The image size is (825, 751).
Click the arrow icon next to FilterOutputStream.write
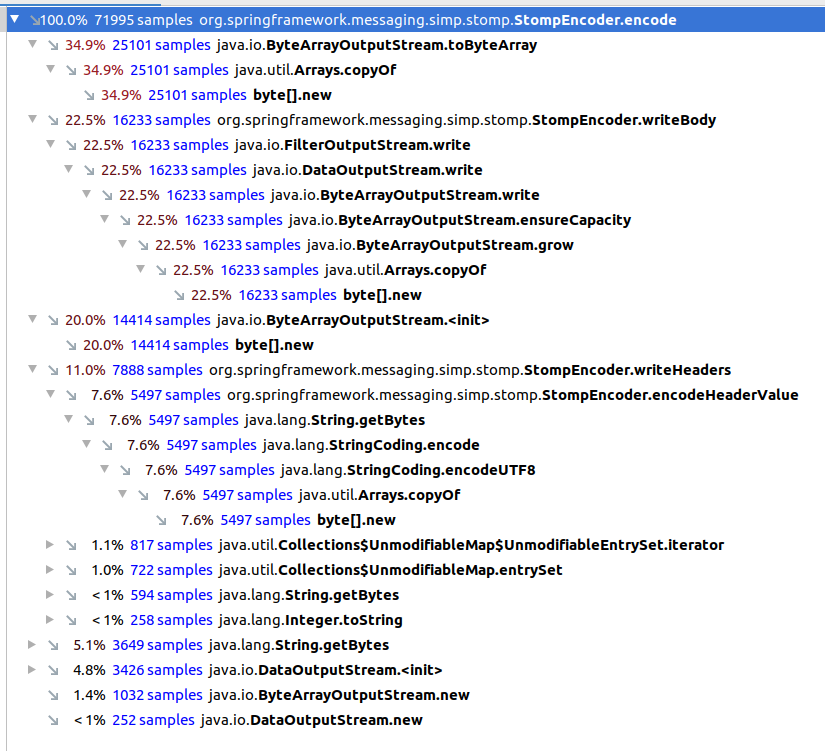(70, 145)
